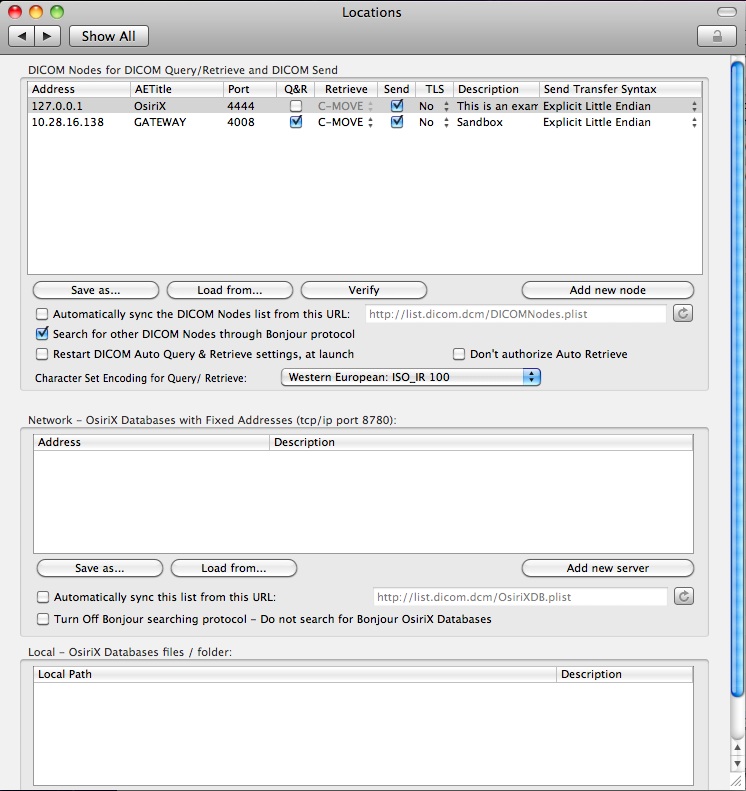Viewport: 746px width, 791px height.
Task: Click Show All in the toolbar
Action: [109, 36]
